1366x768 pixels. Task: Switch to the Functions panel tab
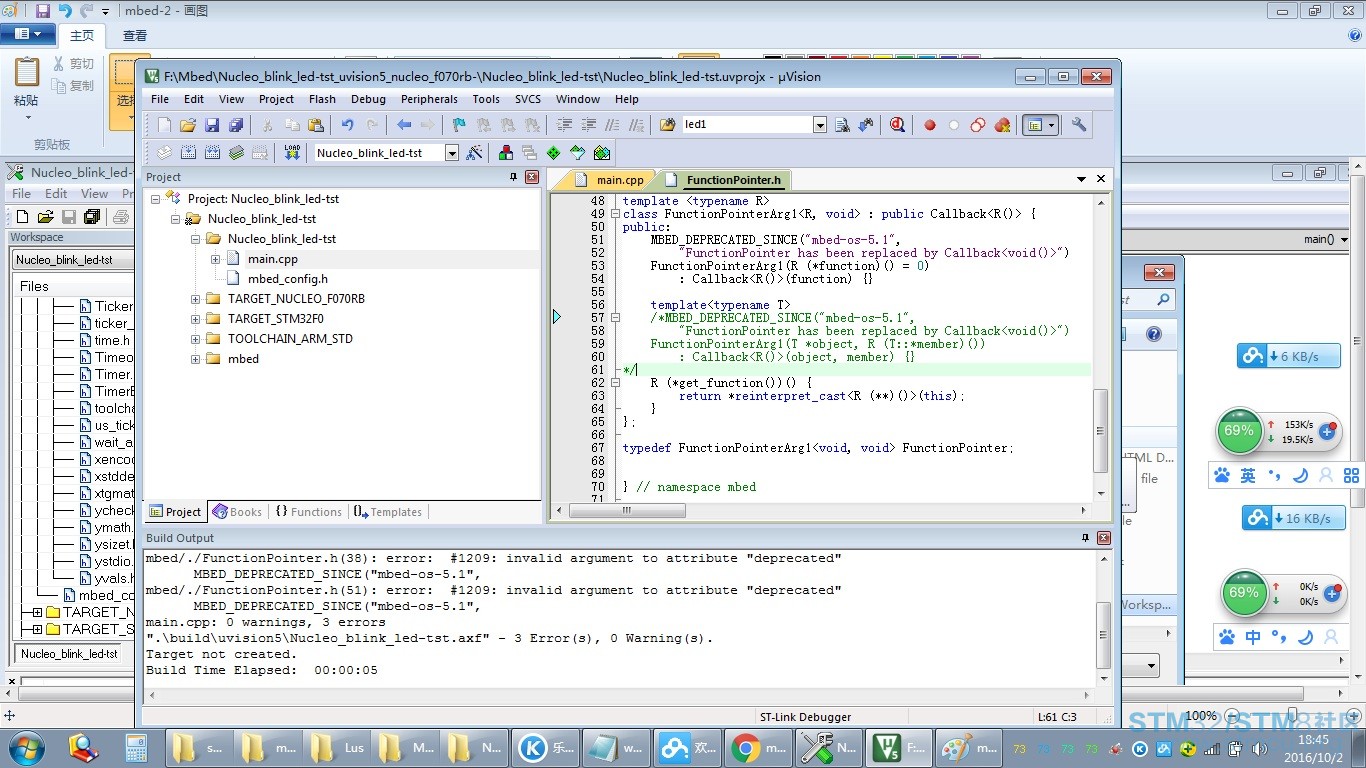309,512
